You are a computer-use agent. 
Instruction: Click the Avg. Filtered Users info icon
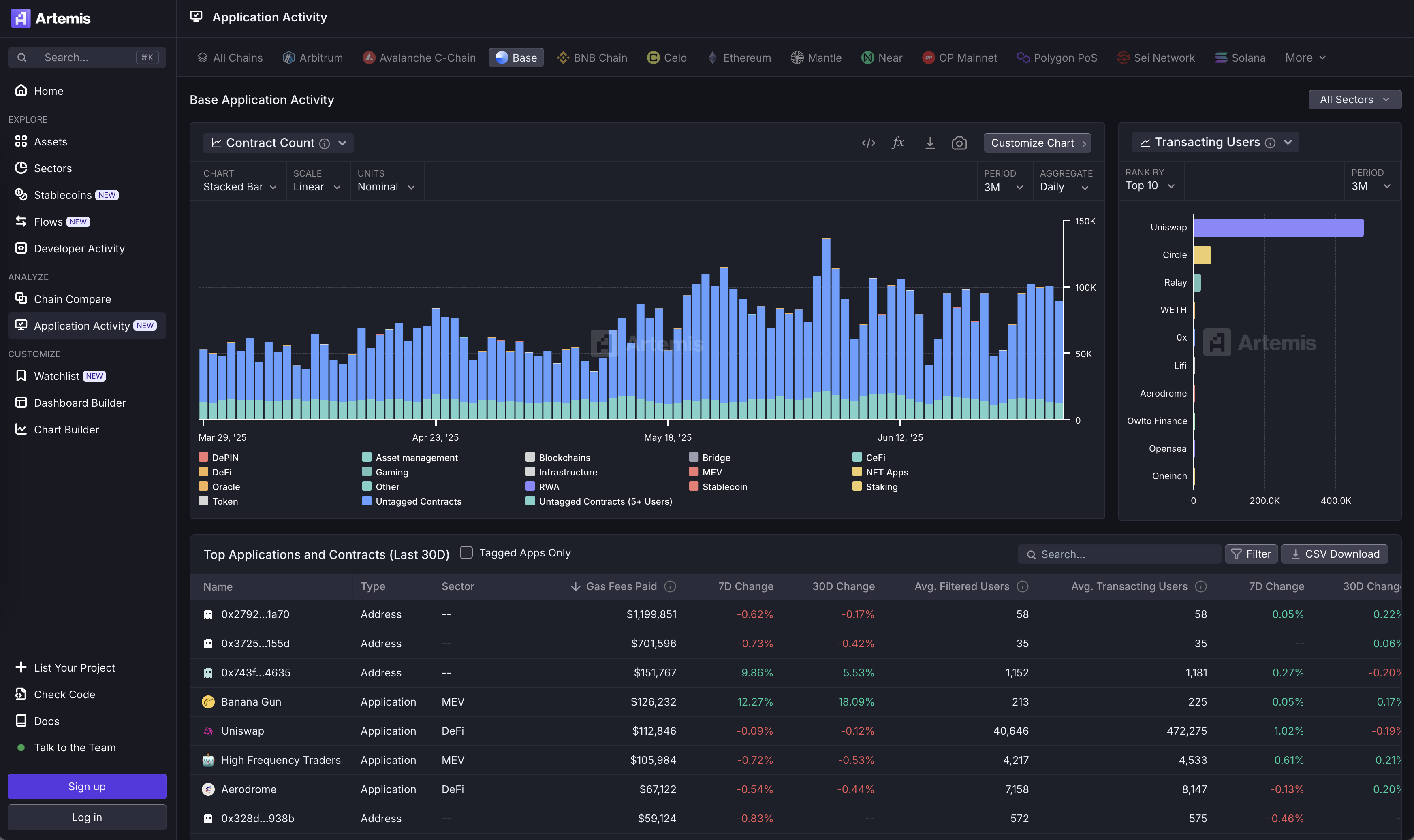(1022, 586)
